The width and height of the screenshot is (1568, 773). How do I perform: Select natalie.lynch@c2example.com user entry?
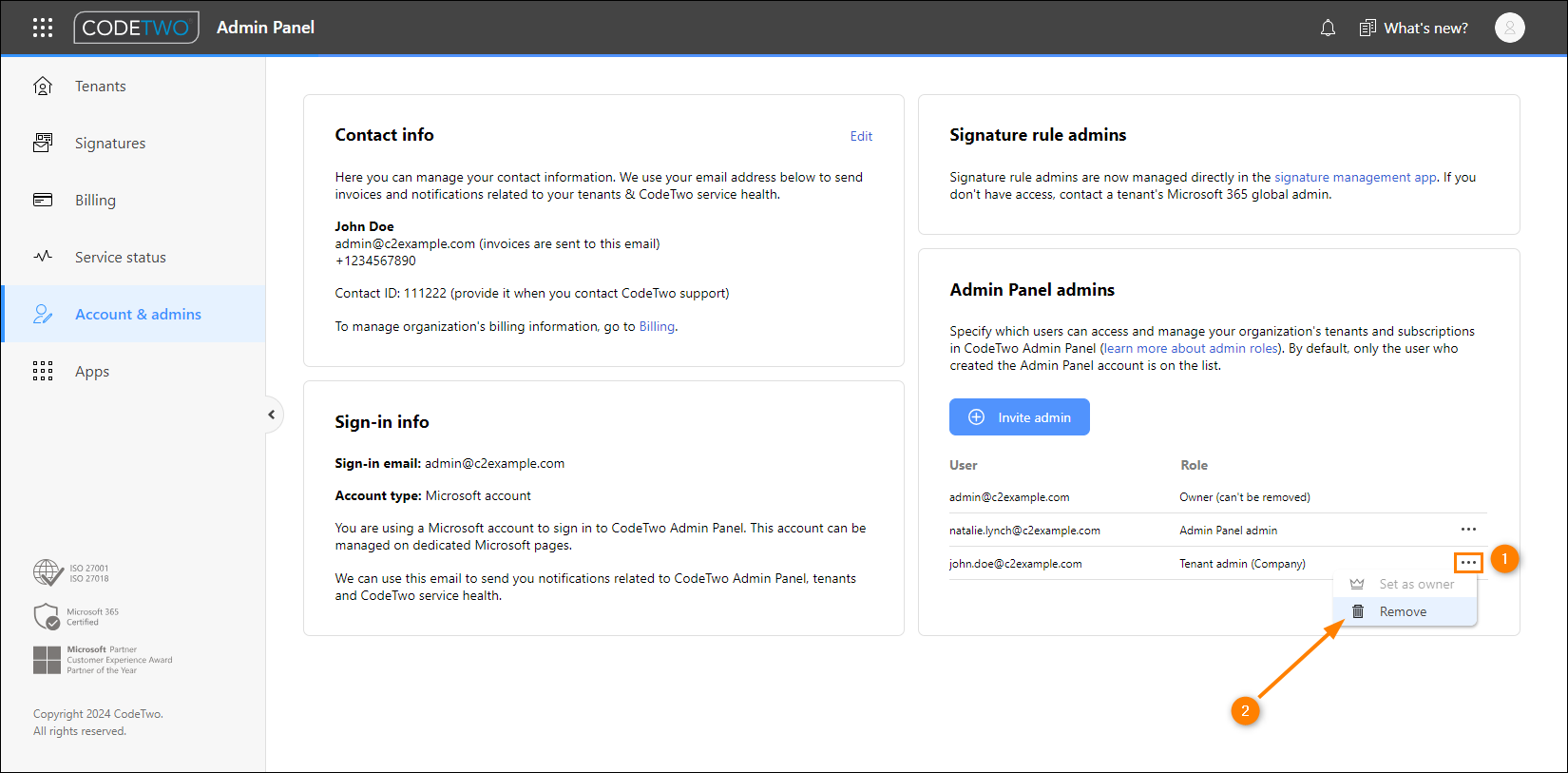[1024, 531]
